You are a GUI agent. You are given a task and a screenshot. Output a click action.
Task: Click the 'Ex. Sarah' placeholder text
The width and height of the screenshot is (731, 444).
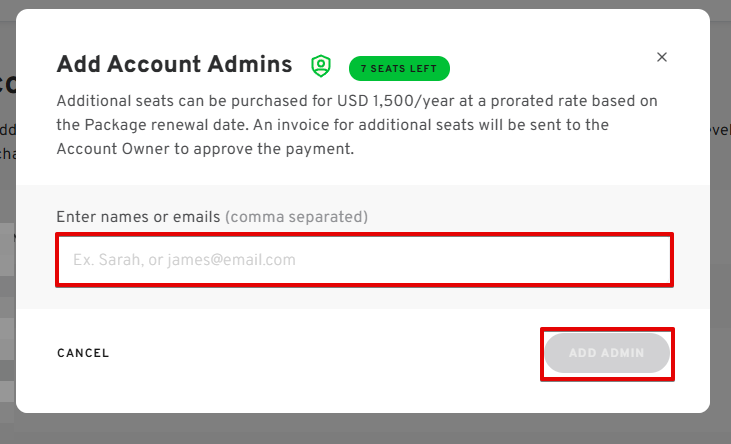[x=108, y=260]
